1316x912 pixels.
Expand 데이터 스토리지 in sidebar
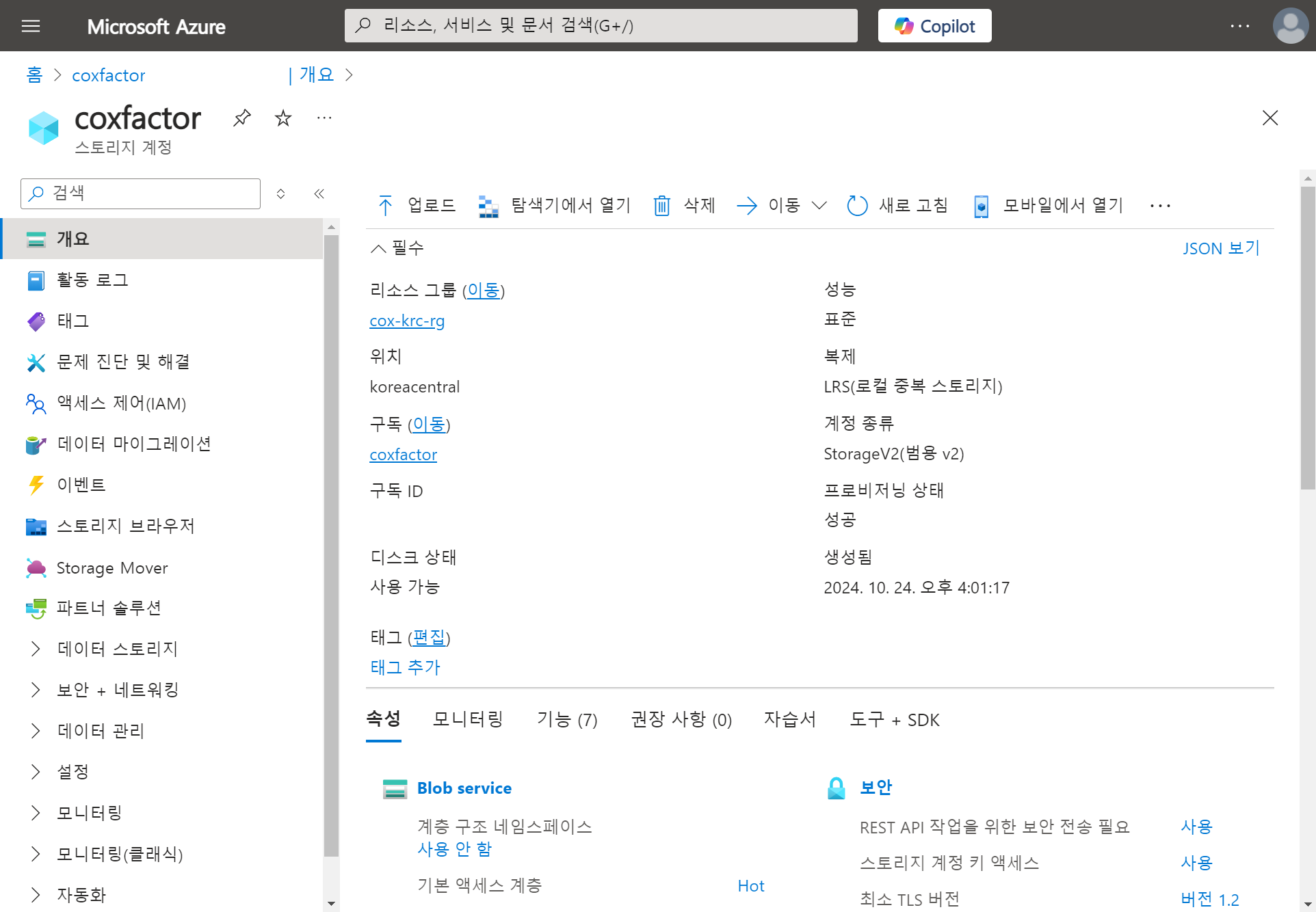tap(36, 649)
